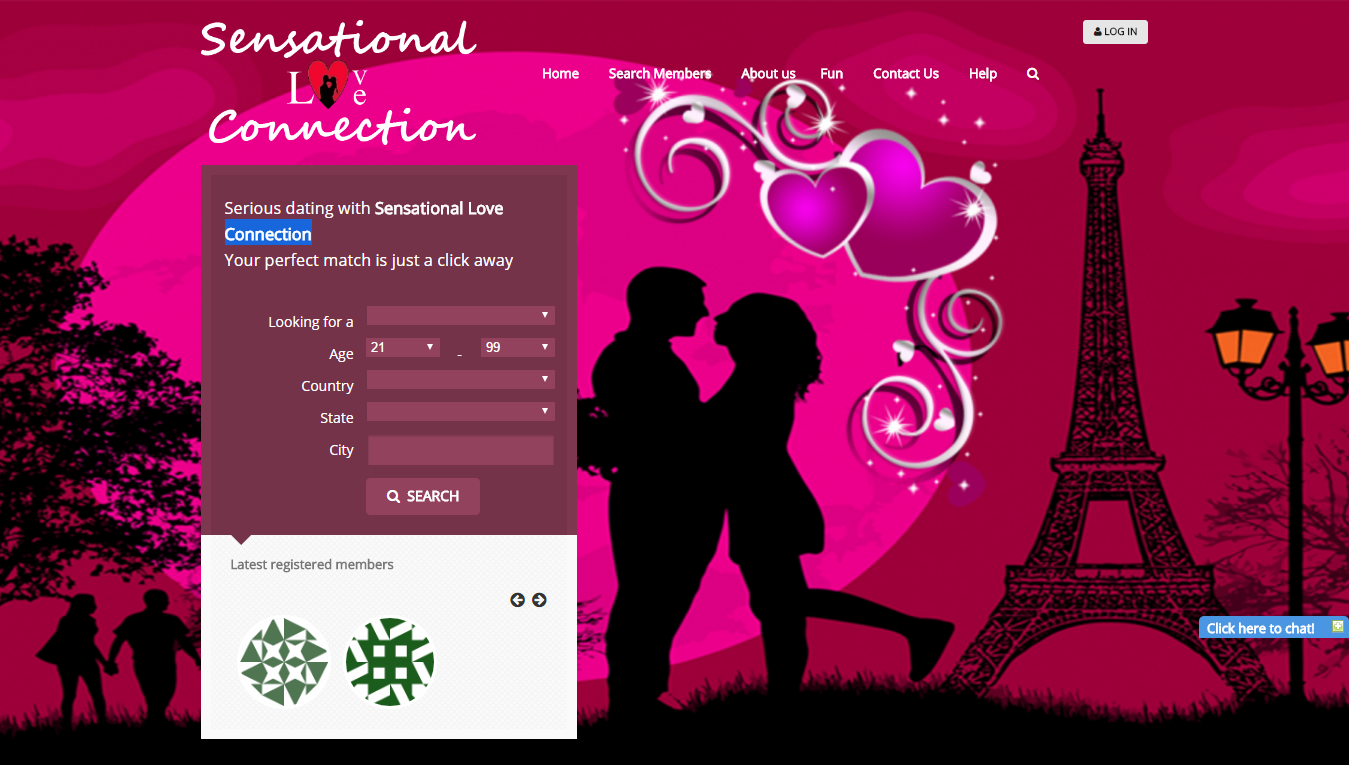
Task: Open the About us page
Action: click(768, 74)
